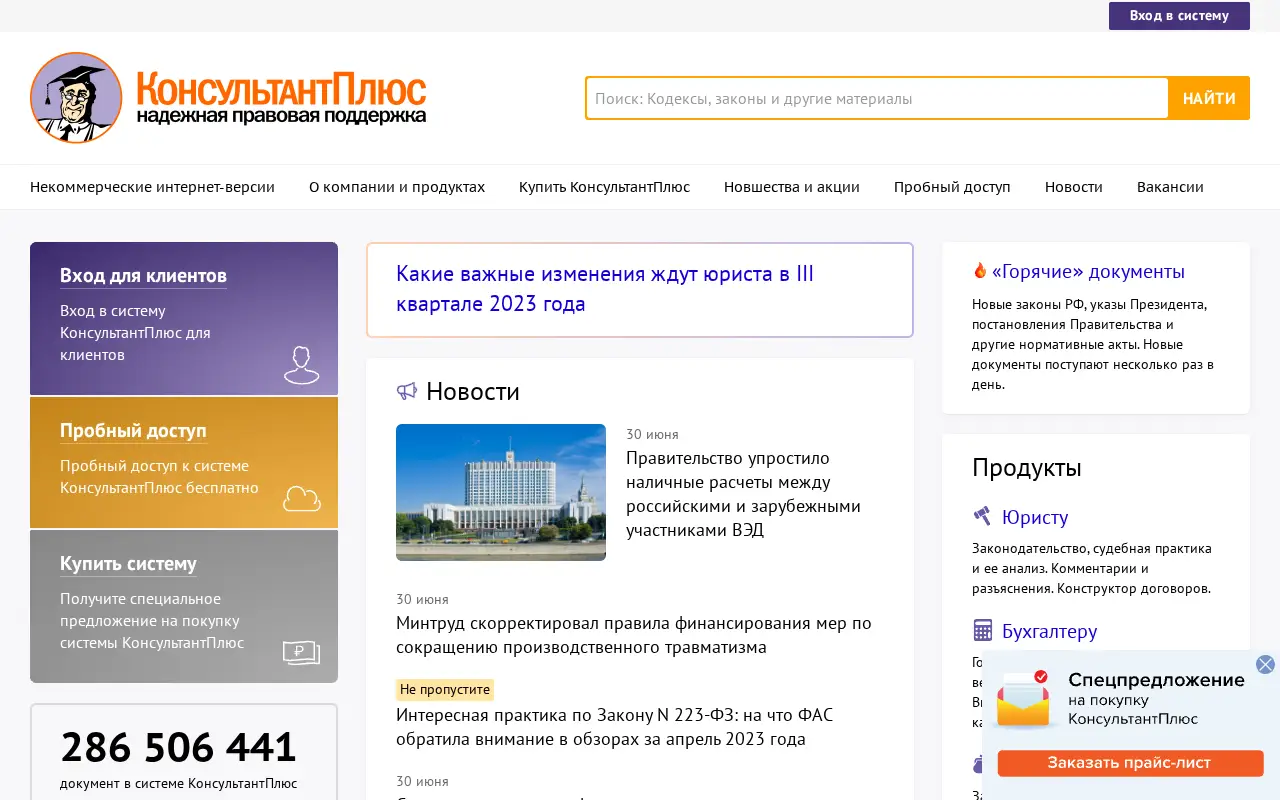Click the megaphone icon beside Новости
Image resolution: width=1280 pixels, height=800 pixels.
pyautogui.click(x=406, y=391)
